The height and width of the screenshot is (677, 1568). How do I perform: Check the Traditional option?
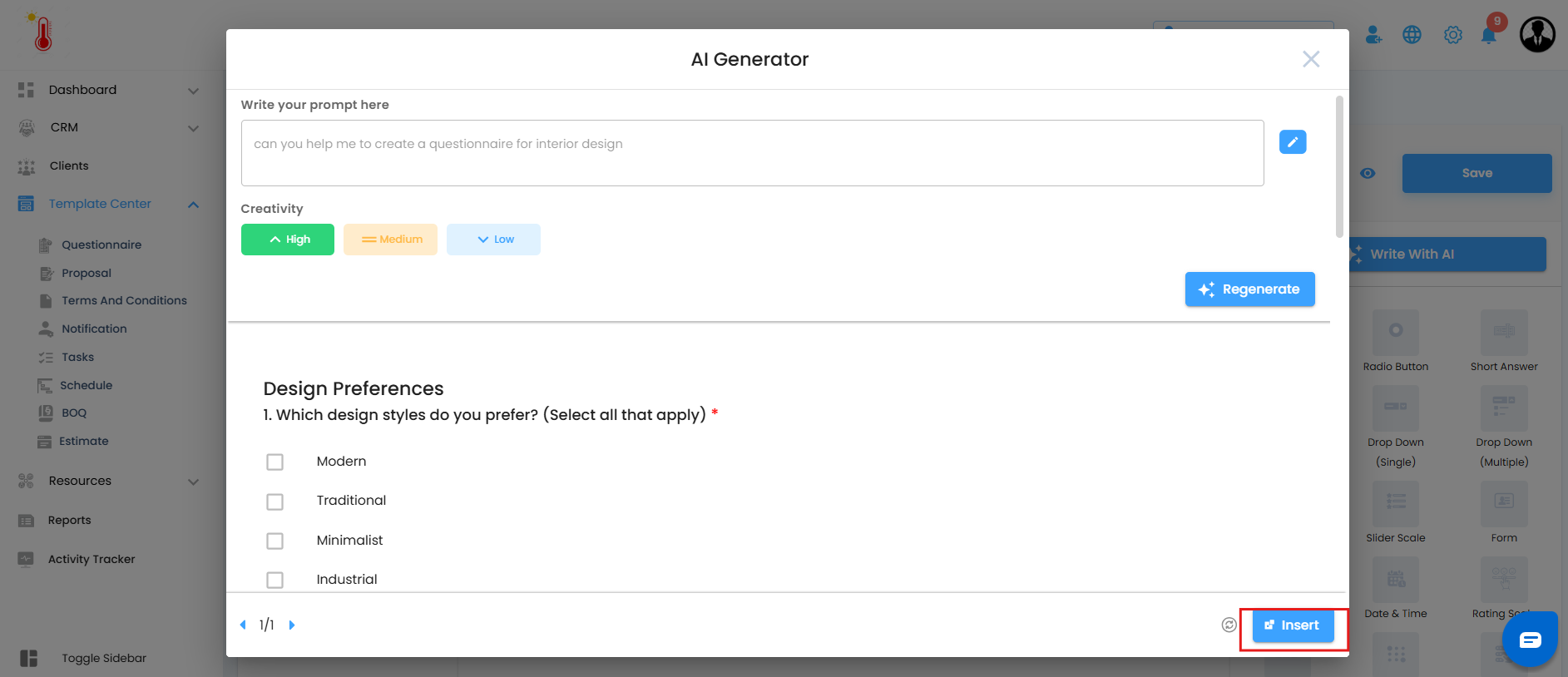(x=275, y=502)
